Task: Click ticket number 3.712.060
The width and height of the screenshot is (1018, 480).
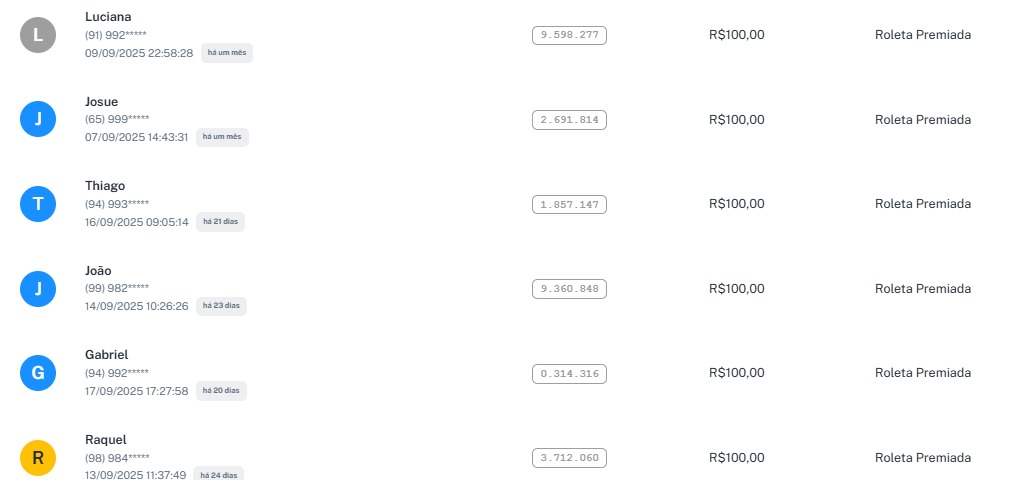Action: (569, 458)
